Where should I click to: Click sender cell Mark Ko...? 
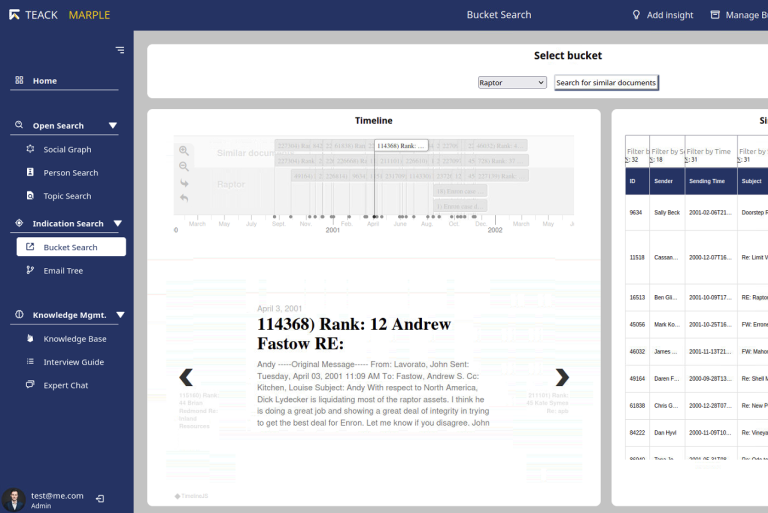(667, 324)
